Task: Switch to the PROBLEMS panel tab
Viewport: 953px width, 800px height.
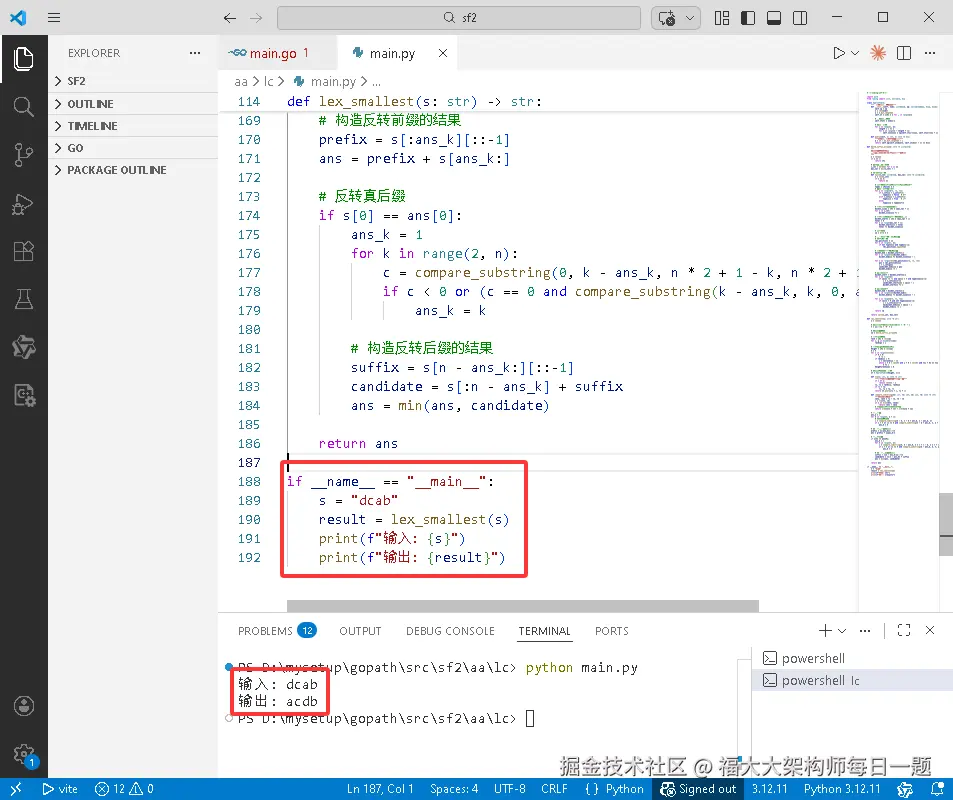Action: 265,631
